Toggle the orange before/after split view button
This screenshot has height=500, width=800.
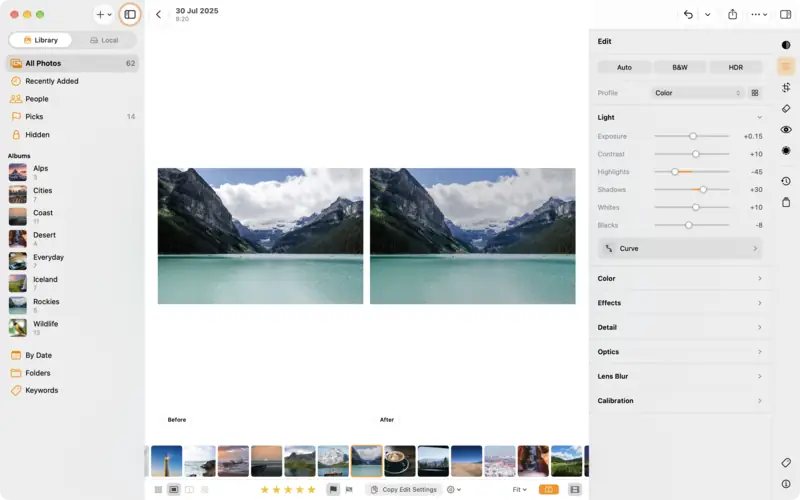point(548,490)
